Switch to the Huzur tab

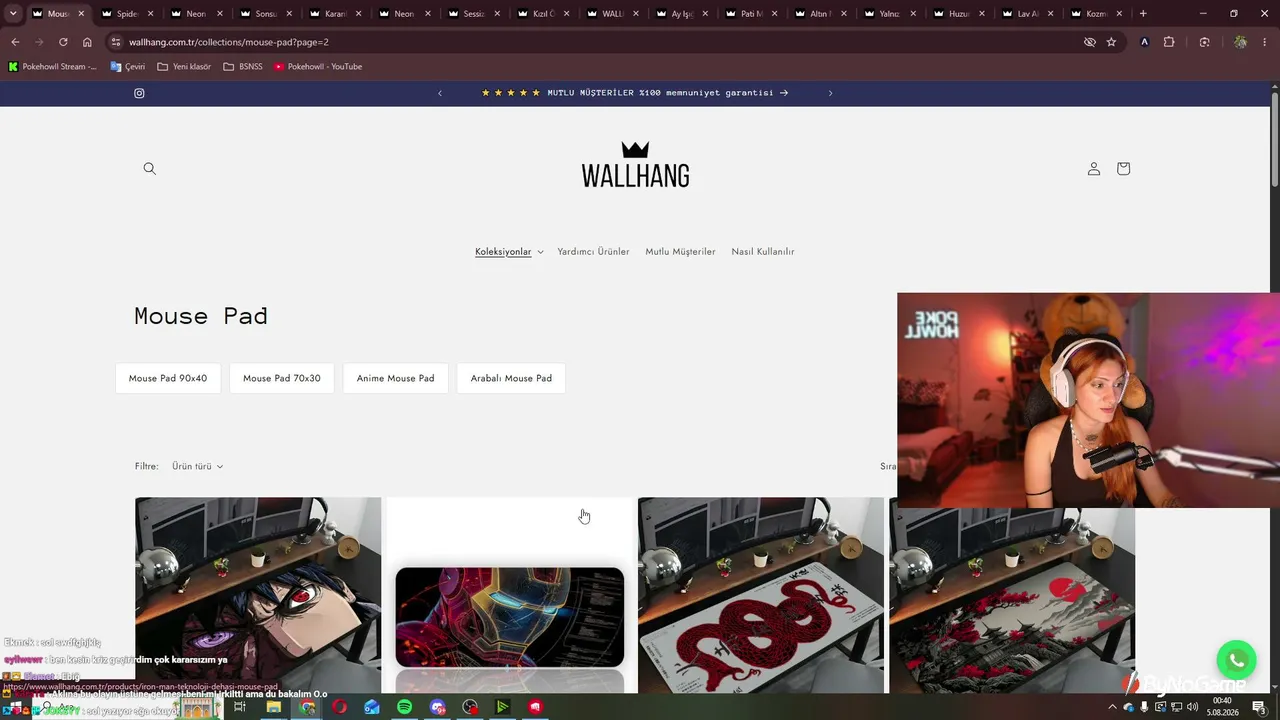point(959,14)
